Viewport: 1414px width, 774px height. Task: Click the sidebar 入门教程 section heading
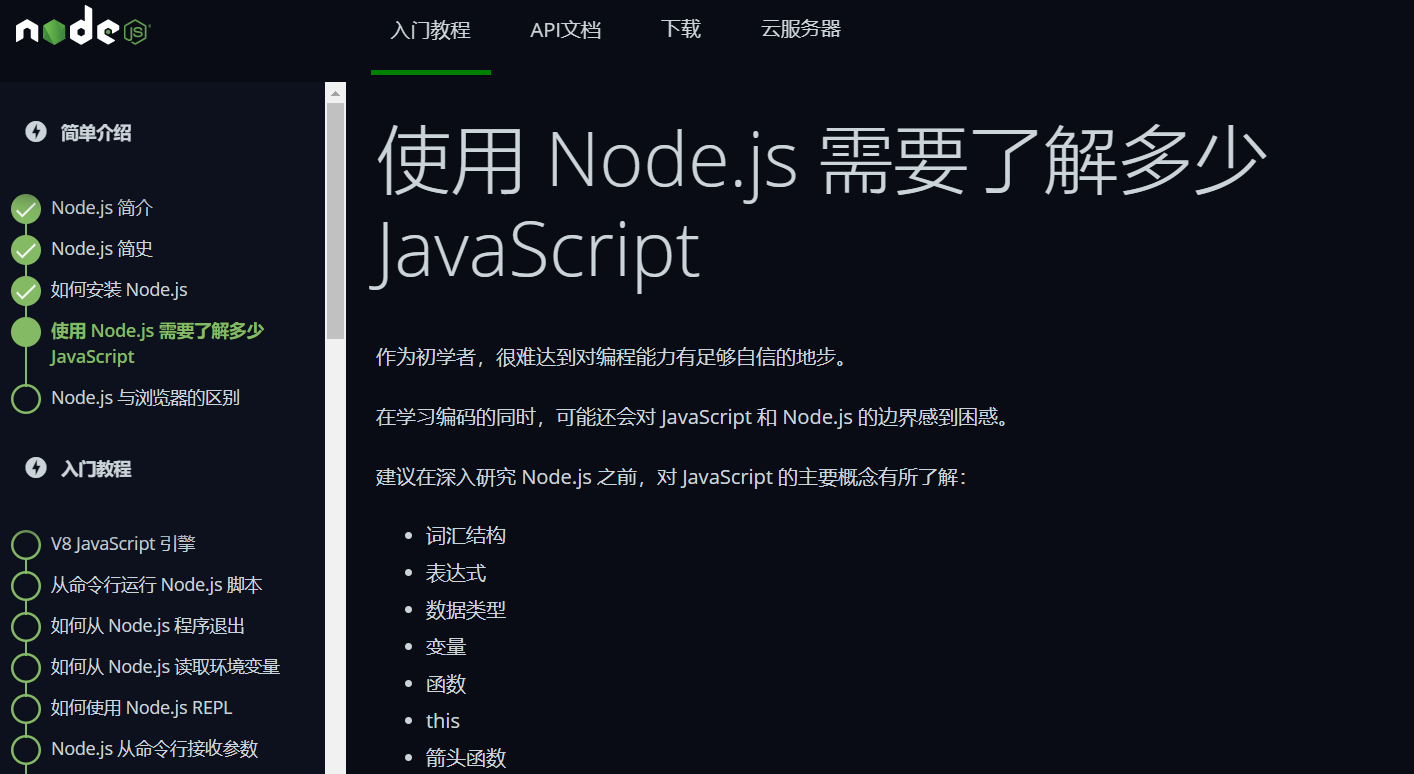coord(96,469)
